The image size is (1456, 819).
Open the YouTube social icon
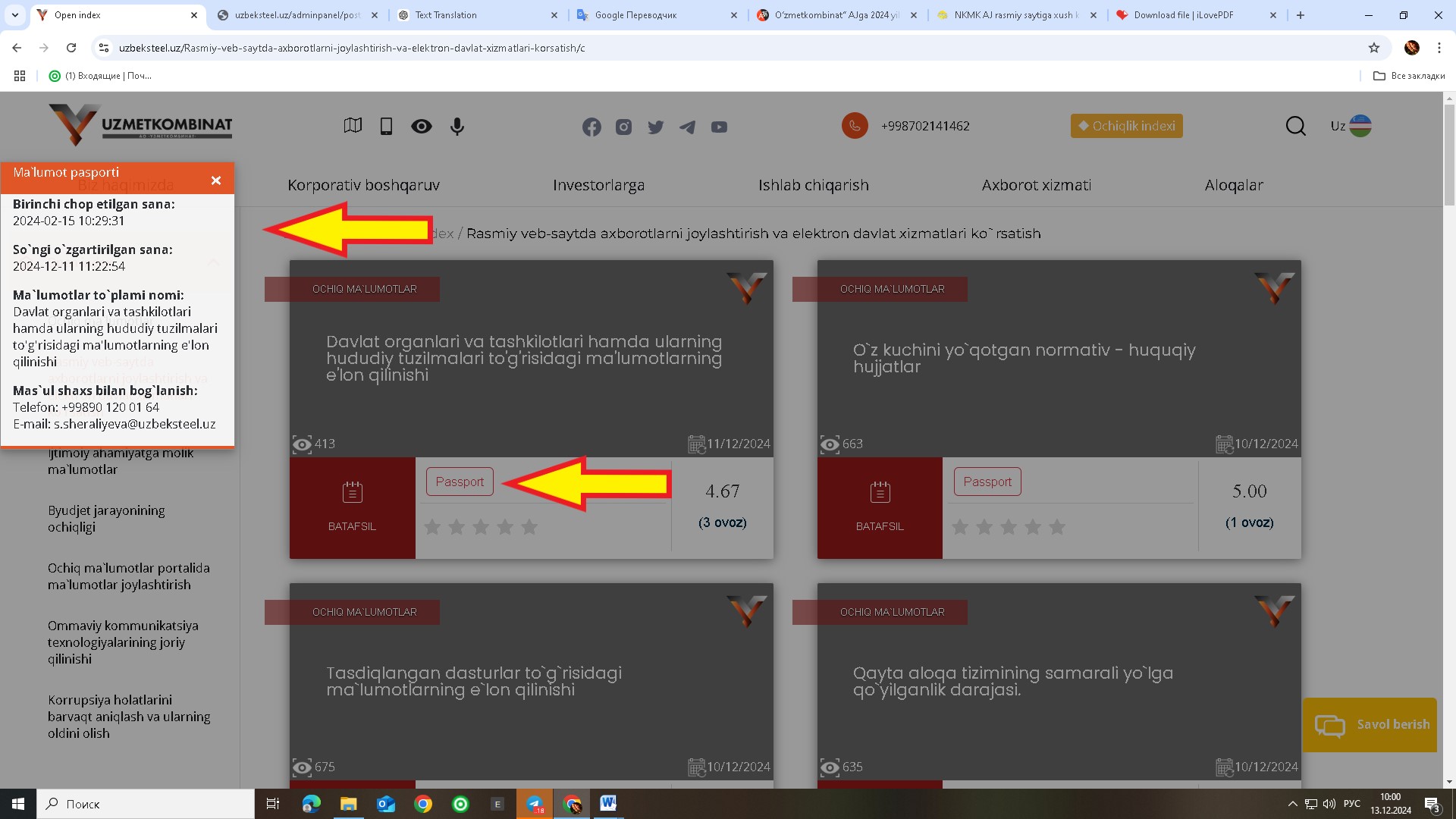coord(719,127)
